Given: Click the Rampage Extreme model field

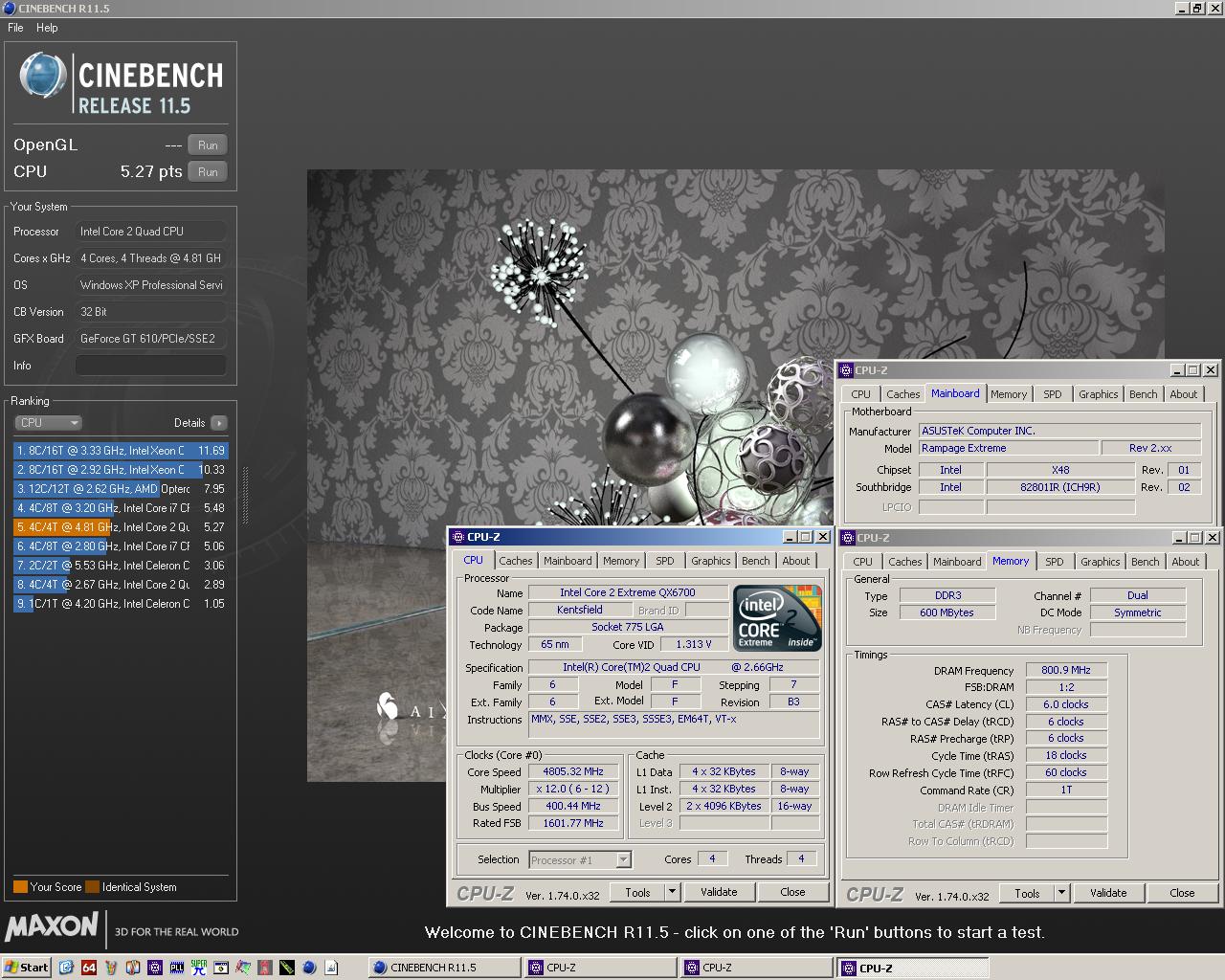Looking at the screenshot, I should point(1009,449).
